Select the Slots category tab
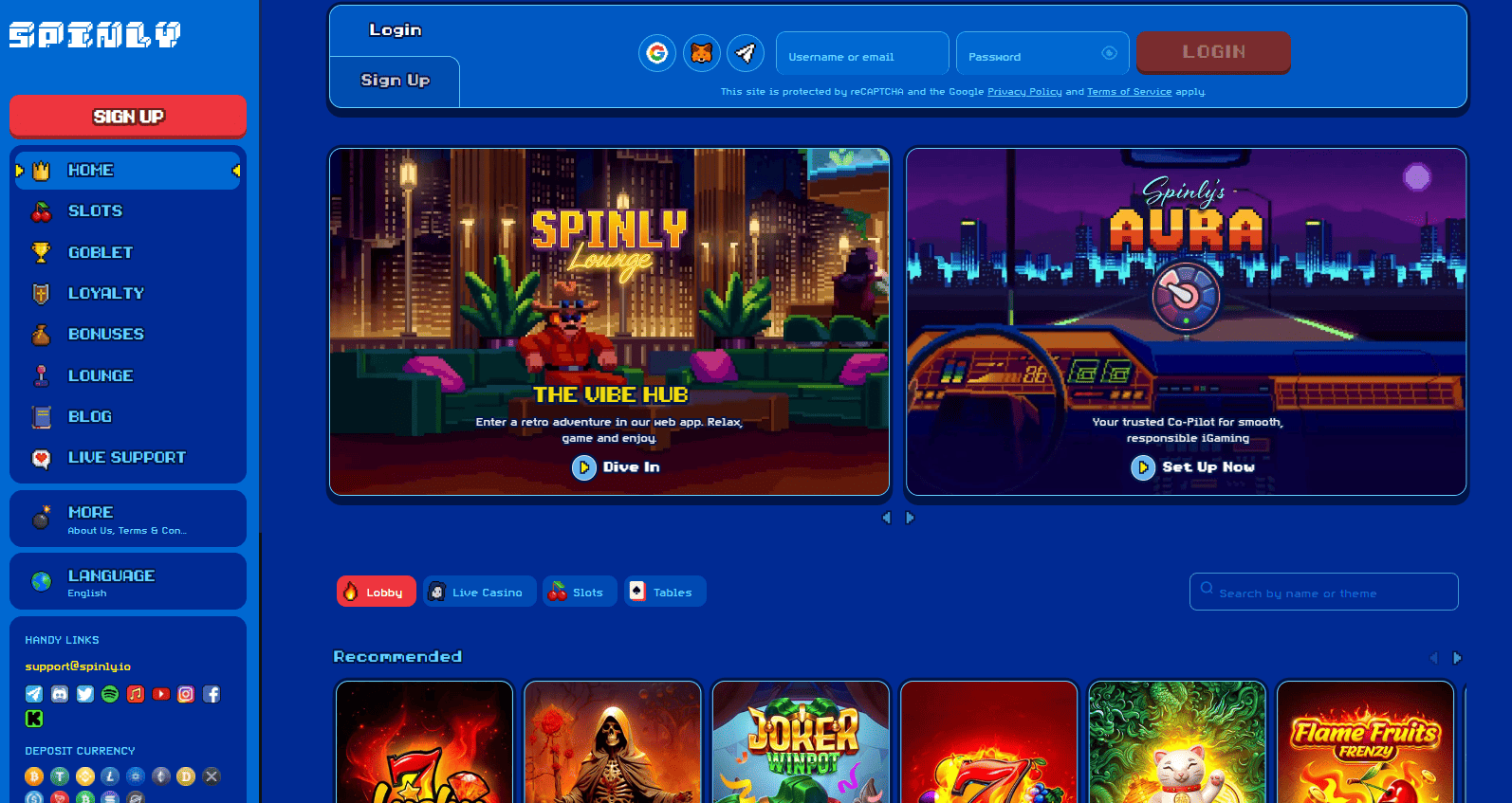 [580, 592]
